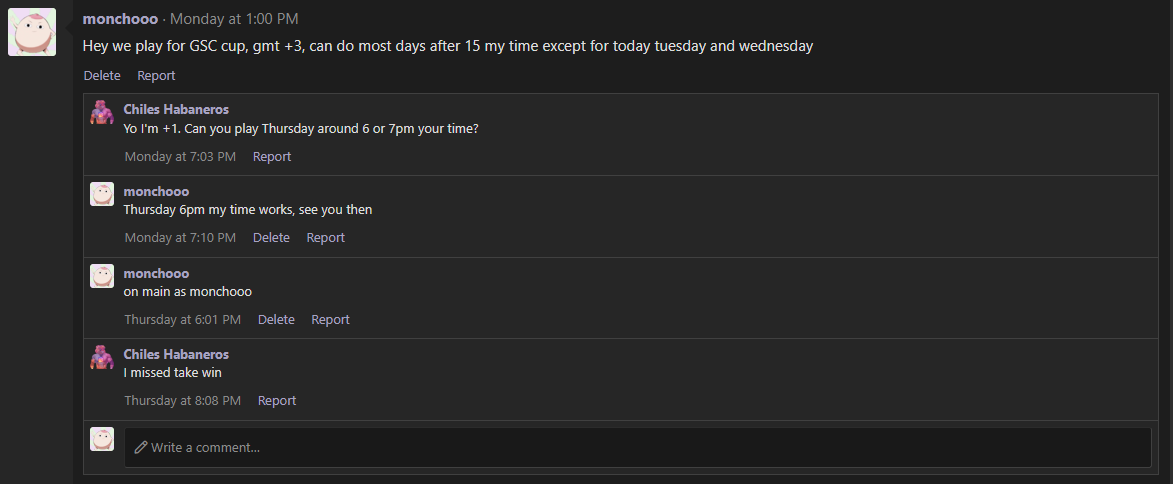Delete the 'on main as monchooo' comment
Screen dimensions: 1173x484
click(276, 319)
